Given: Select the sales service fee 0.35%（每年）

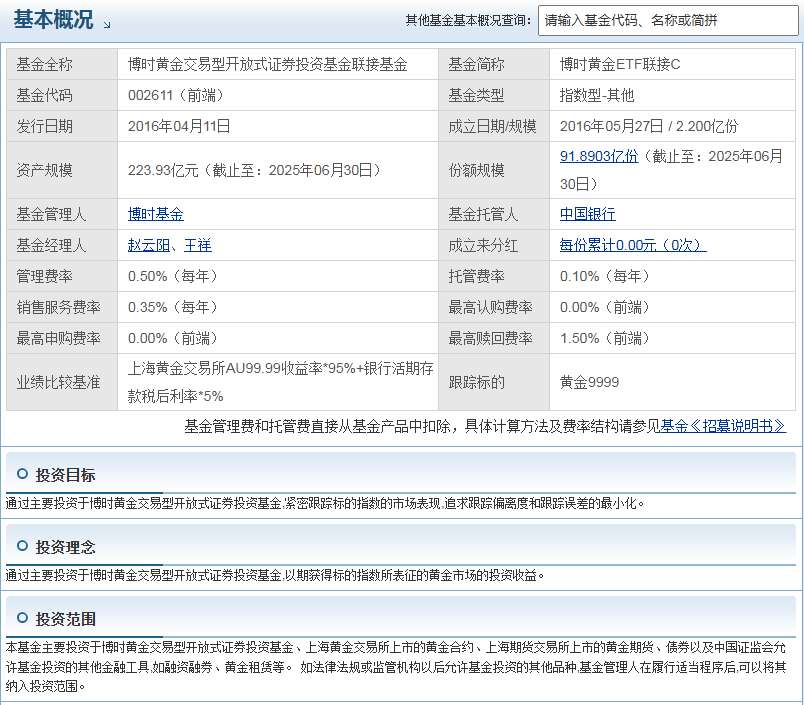Looking at the screenshot, I should pyautogui.click(x=173, y=308).
